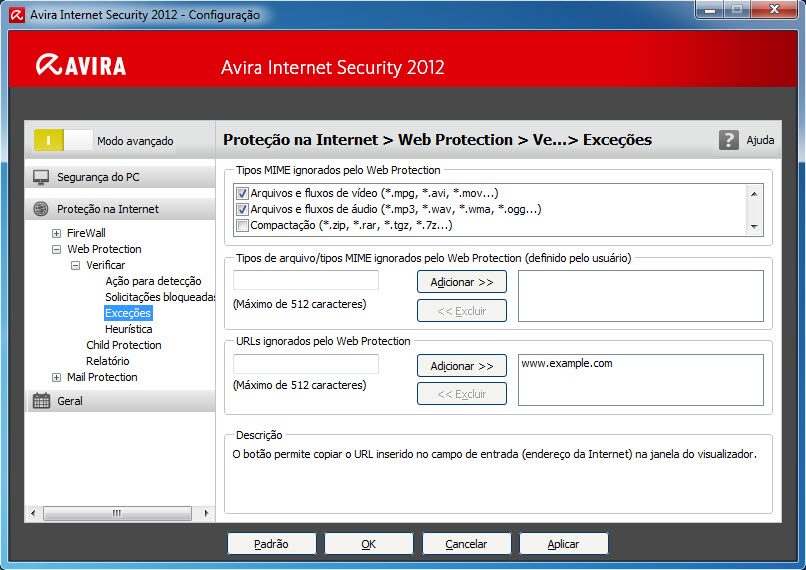806x570 pixels.
Task: Click << Excluir for MIME types
Action: pos(462,311)
